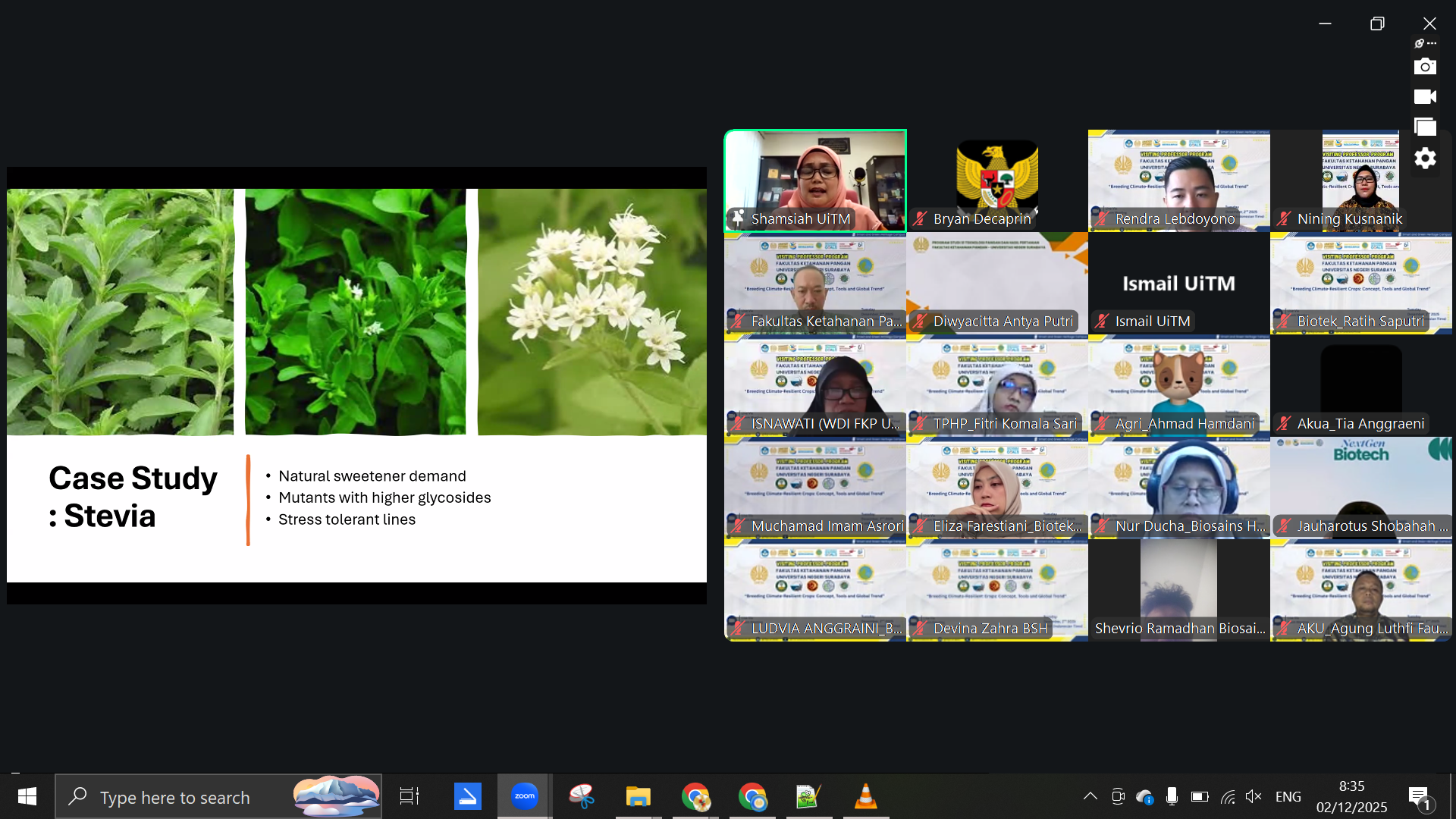
Task: Toggle the muted system volume icon
Action: [x=1254, y=796]
